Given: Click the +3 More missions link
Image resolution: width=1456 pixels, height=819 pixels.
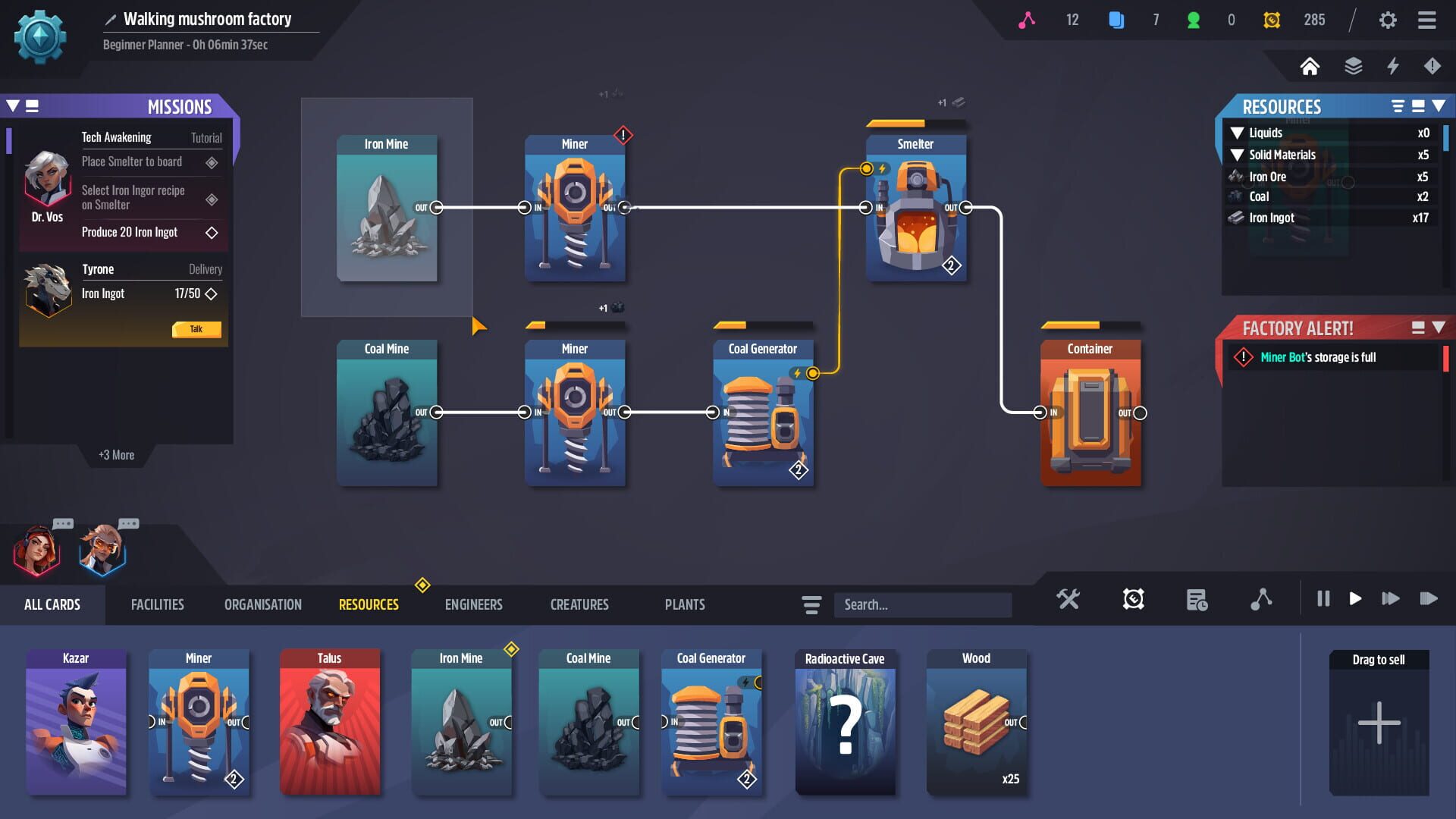Looking at the screenshot, I should pyautogui.click(x=115, y=454).
